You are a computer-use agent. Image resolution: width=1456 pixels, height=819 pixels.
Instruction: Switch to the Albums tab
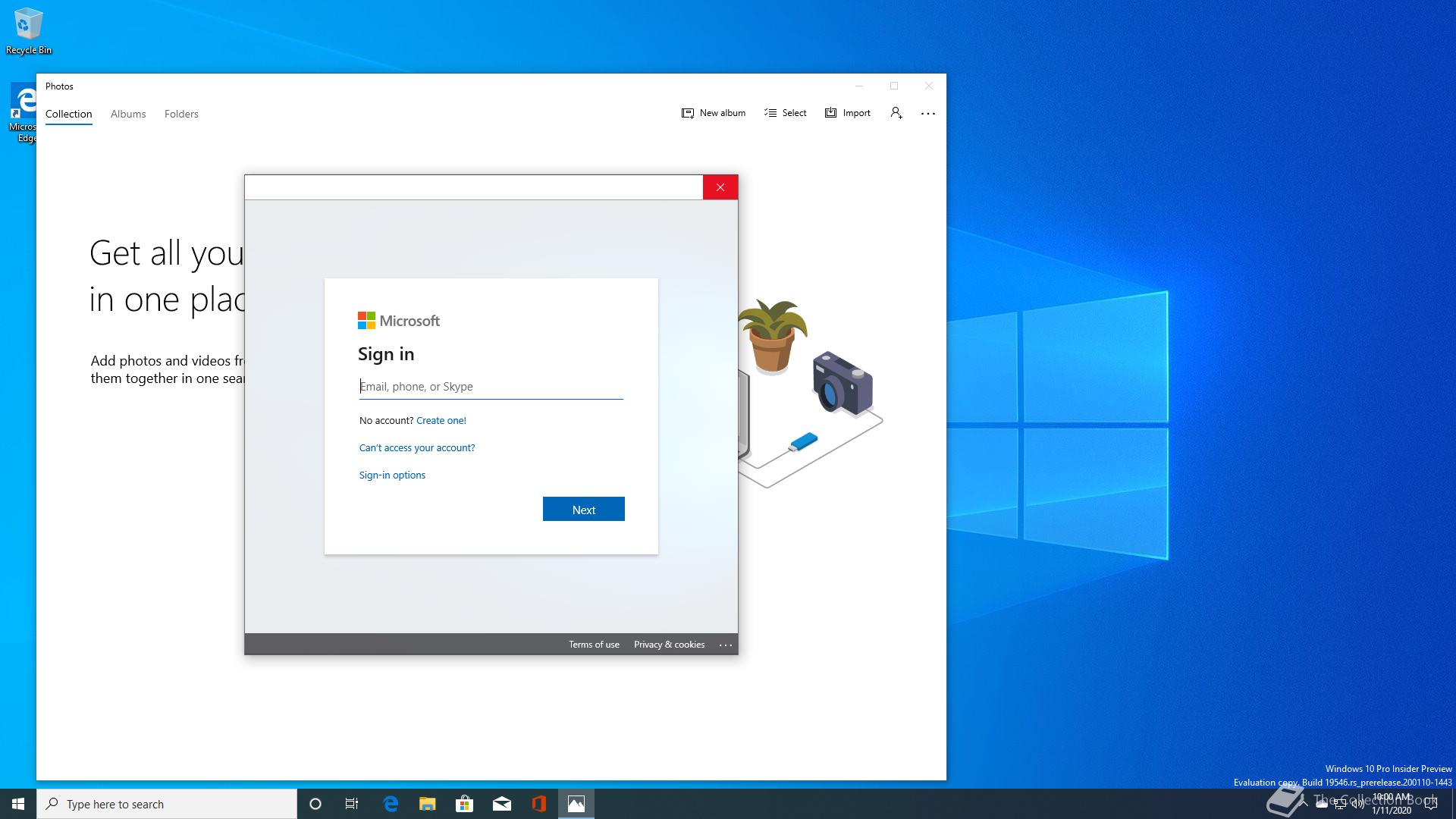[x=128, y=114]
